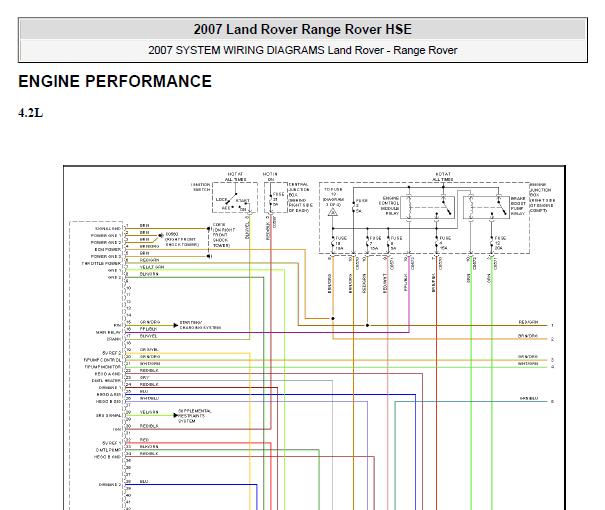Select the ENGINE PERFORMANCE heading
This screenshot has width=605, height=510.
(115, 81)
